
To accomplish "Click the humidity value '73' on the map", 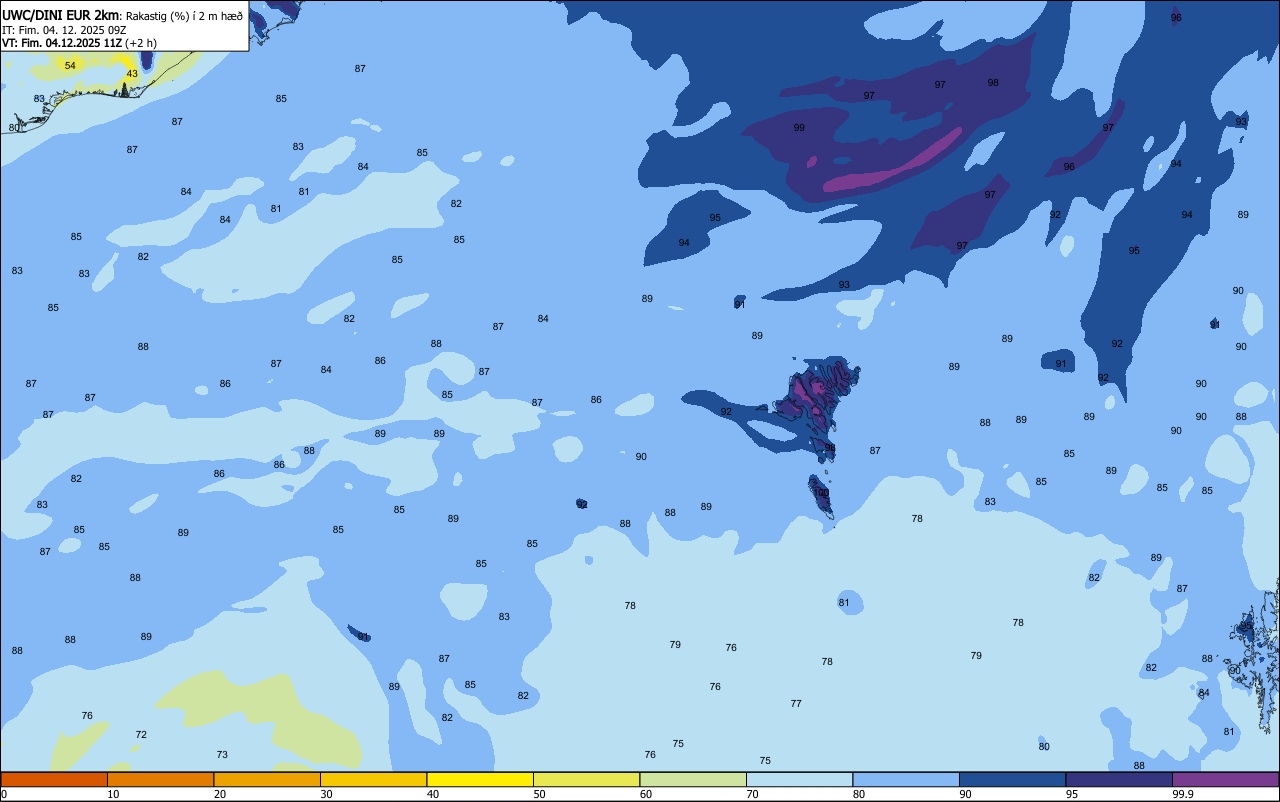I will tap(222, 755).
